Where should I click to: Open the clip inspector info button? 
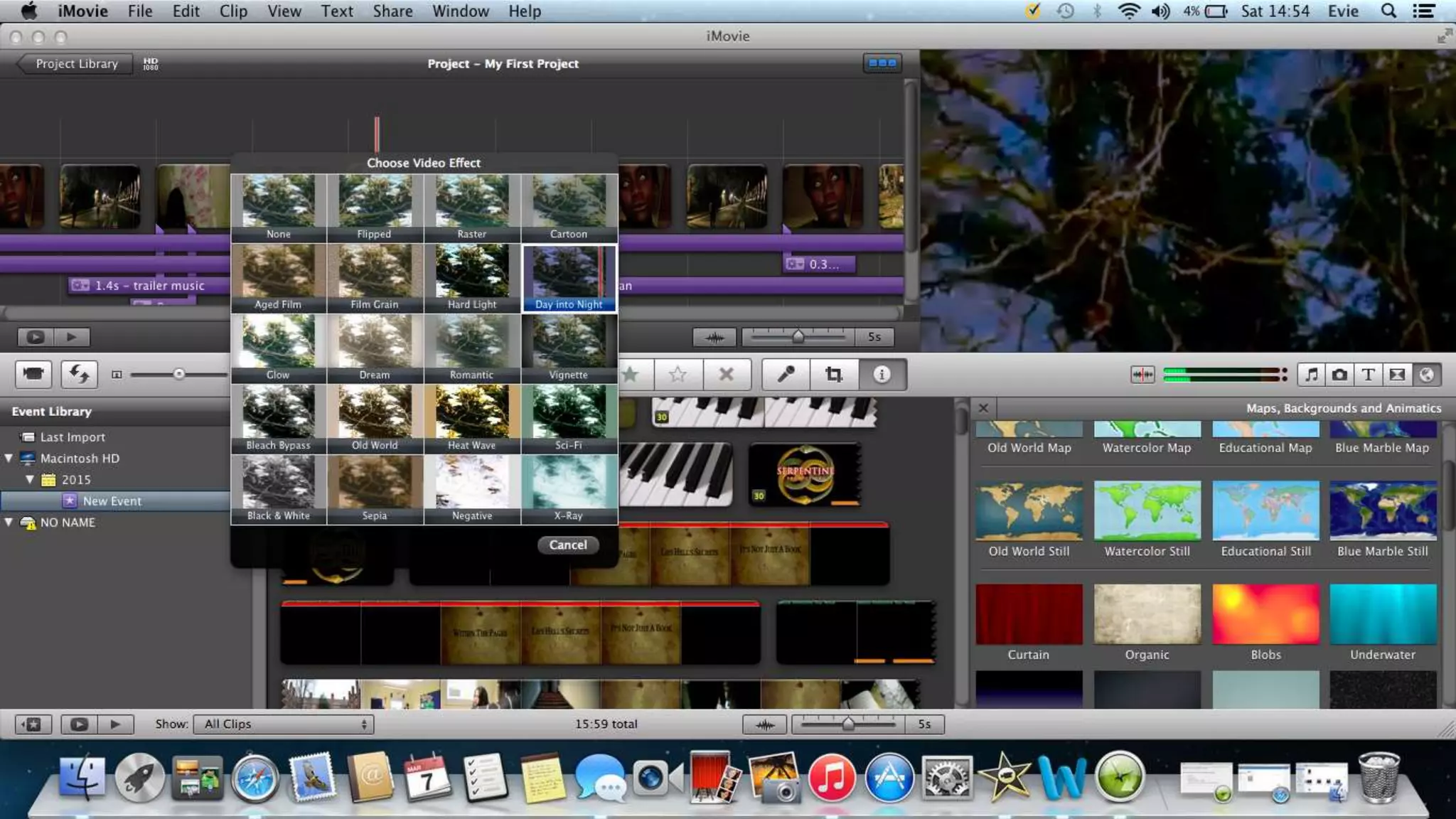(882, 374)
